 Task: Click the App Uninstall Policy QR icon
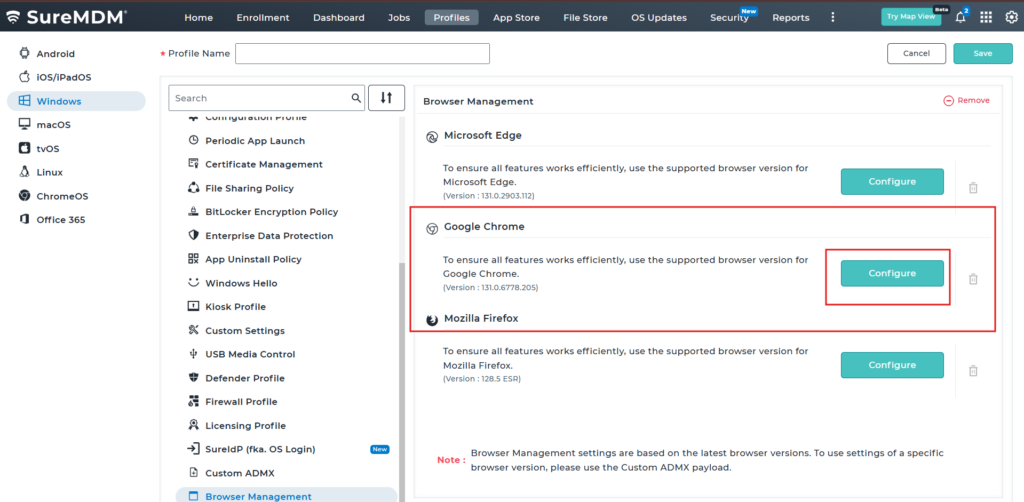(193, 259)
